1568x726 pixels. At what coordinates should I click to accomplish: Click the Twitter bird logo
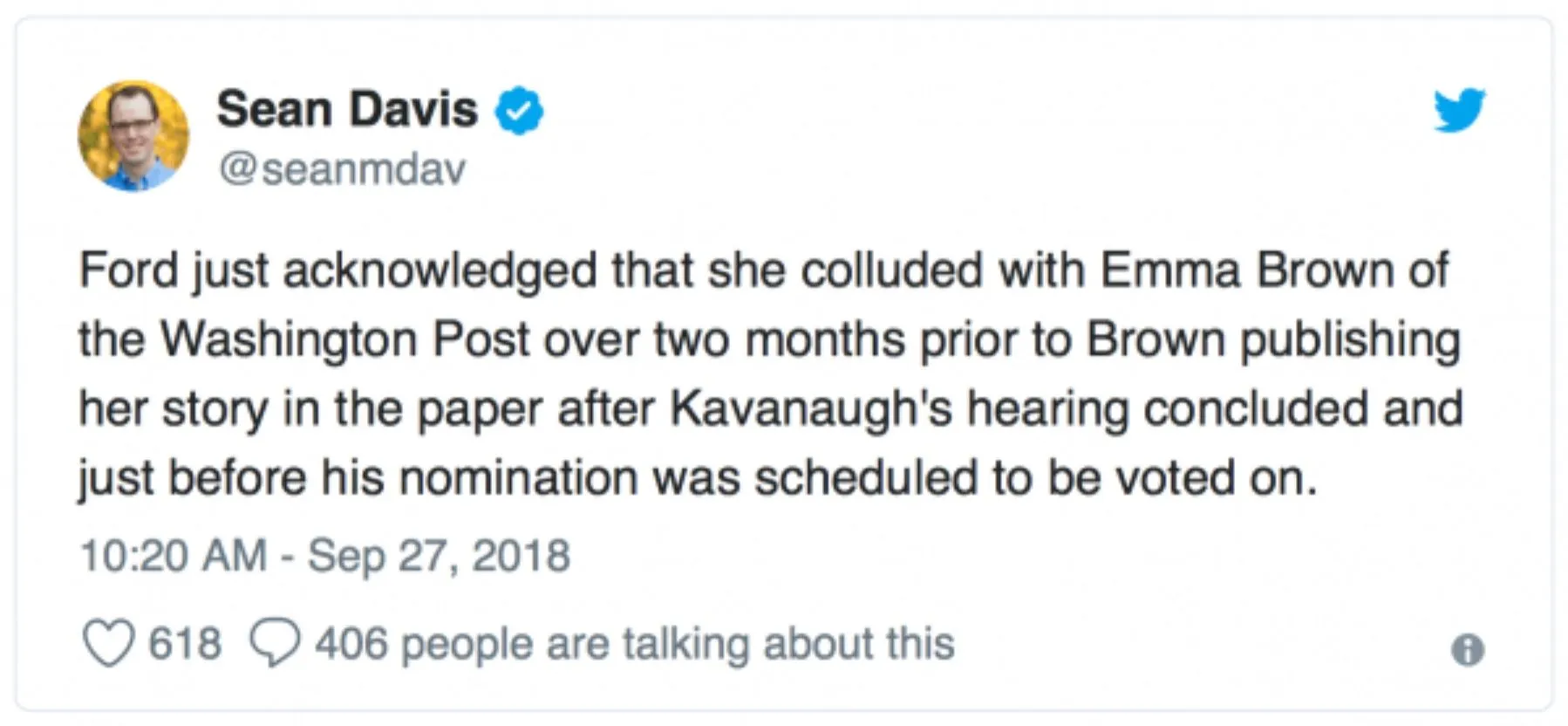[x=1459, y=110]
